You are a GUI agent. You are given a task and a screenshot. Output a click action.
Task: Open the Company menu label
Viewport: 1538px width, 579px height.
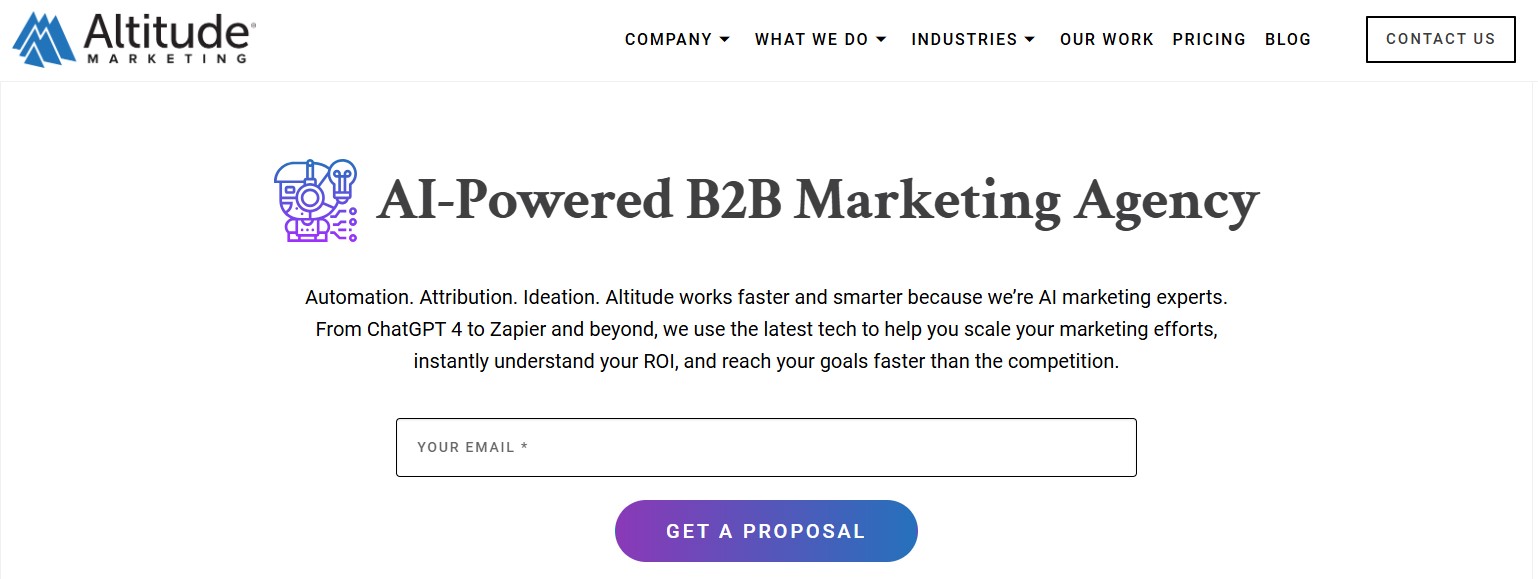click(668, 40)
